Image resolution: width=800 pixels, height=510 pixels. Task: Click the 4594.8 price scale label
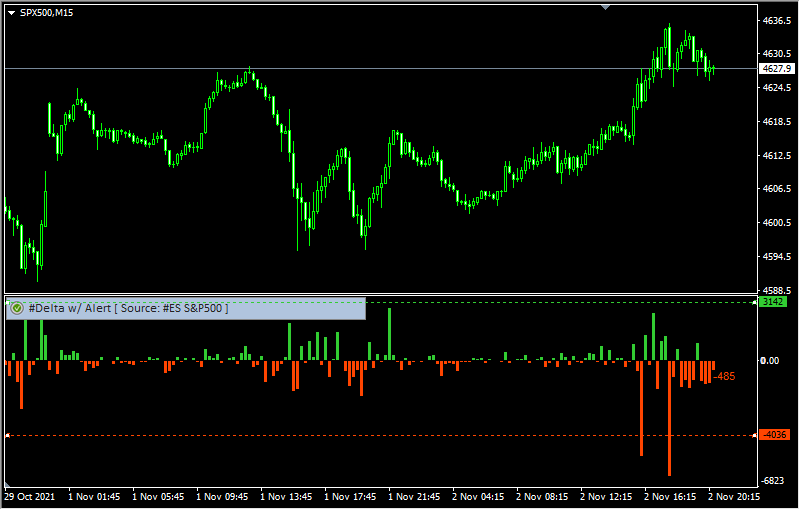(x=777, y=257)
